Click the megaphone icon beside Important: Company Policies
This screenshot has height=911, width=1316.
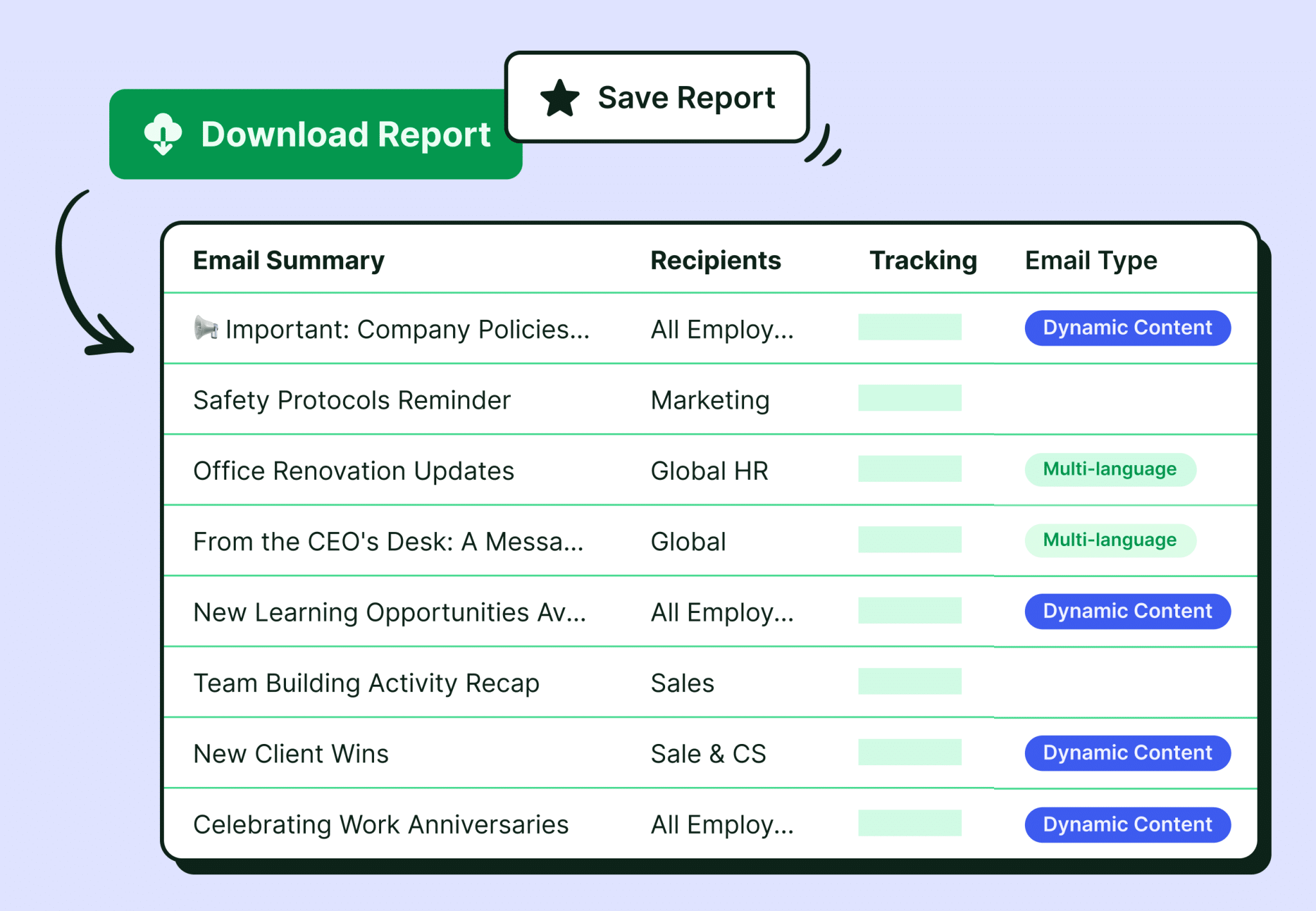[206, 328]
